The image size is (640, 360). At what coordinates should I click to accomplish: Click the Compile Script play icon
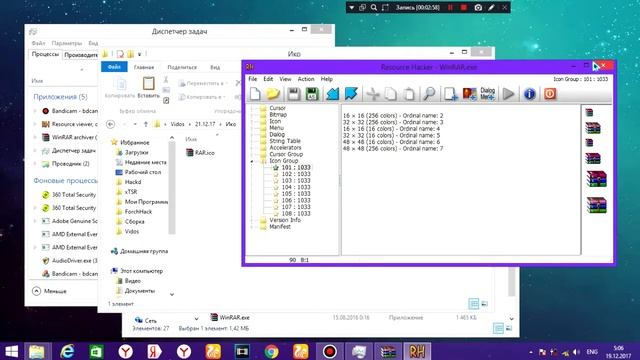pos(508,94)
